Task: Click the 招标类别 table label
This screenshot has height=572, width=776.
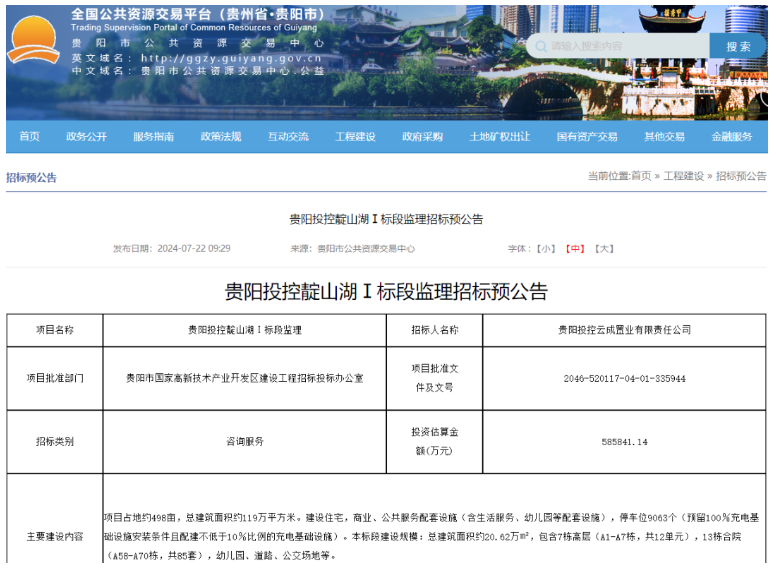Action: tap(54, 441)
